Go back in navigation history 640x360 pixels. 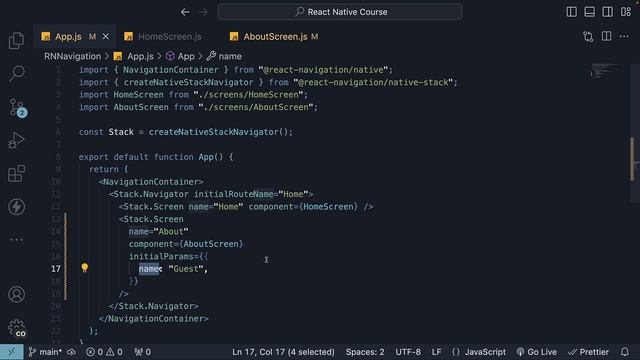185,12
